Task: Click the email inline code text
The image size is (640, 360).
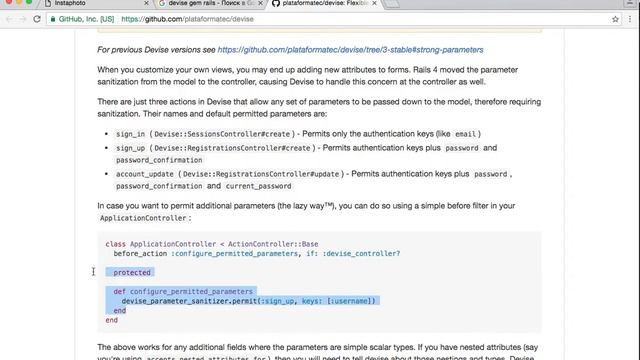Action: (465, 134)
